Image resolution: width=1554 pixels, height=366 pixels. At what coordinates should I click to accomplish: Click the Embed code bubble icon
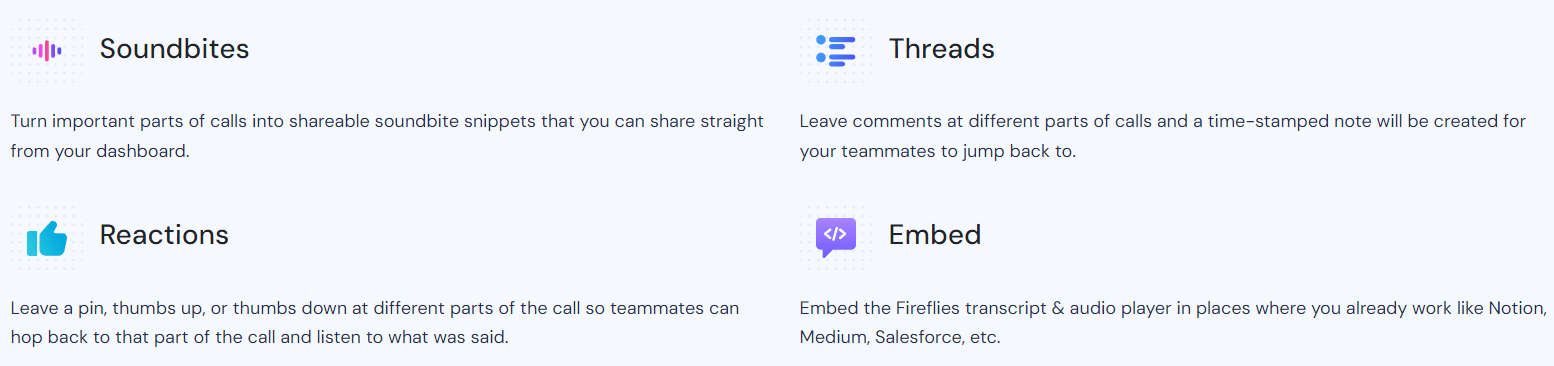(x=835, y=237)
